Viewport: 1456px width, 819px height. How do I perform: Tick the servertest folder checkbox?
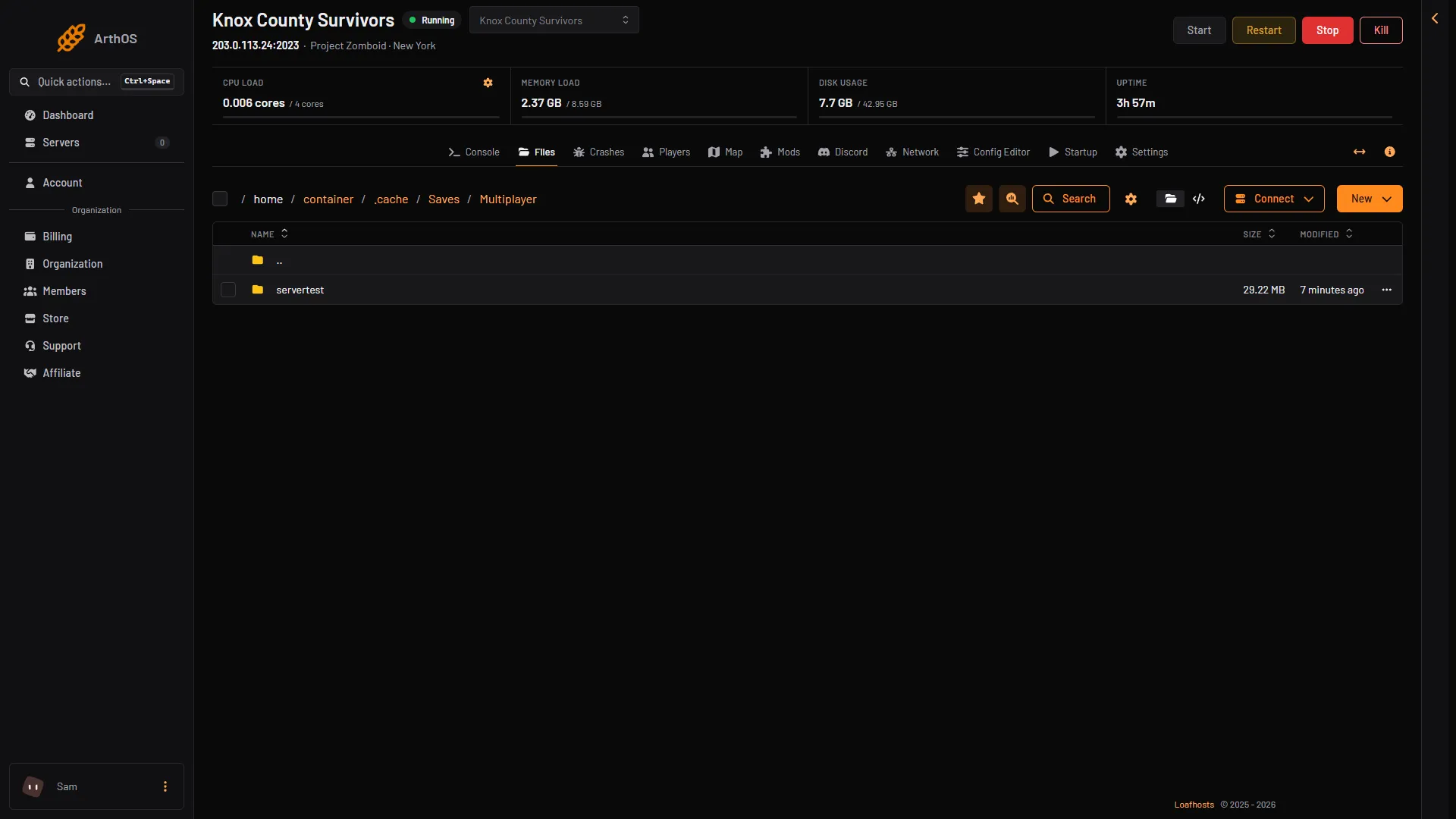[228, 290]
